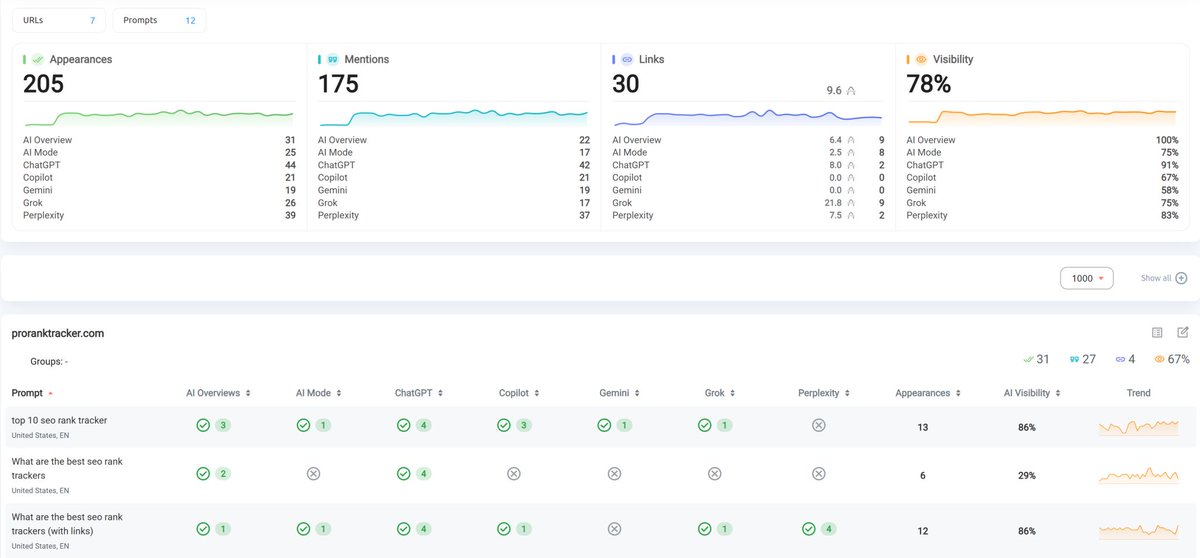This screenshot has width=1200, height=558.
Task: Click the 205 Appearances total
Action: click(x=43, y=85)
